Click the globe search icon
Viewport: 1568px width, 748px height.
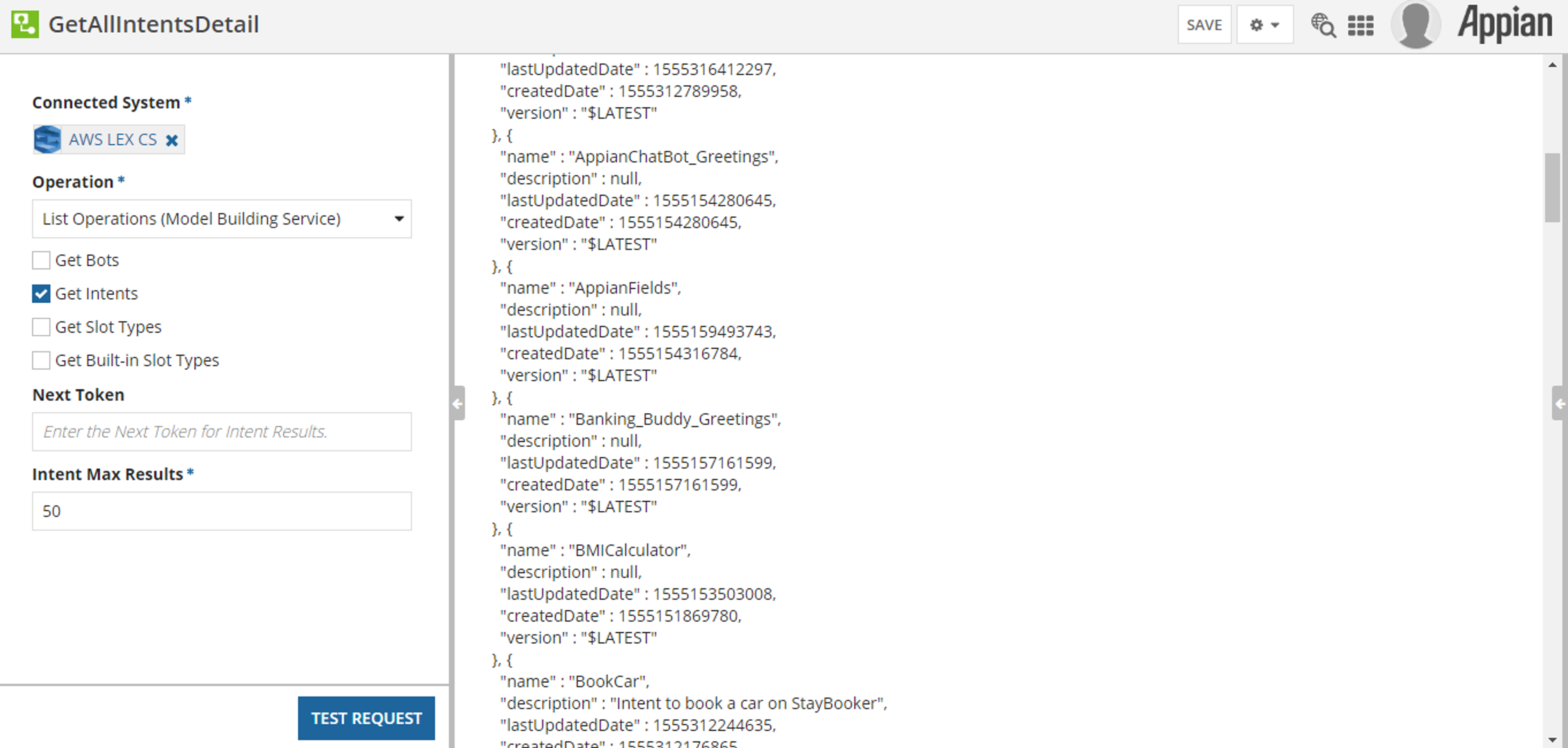(x=1323, y=26)
